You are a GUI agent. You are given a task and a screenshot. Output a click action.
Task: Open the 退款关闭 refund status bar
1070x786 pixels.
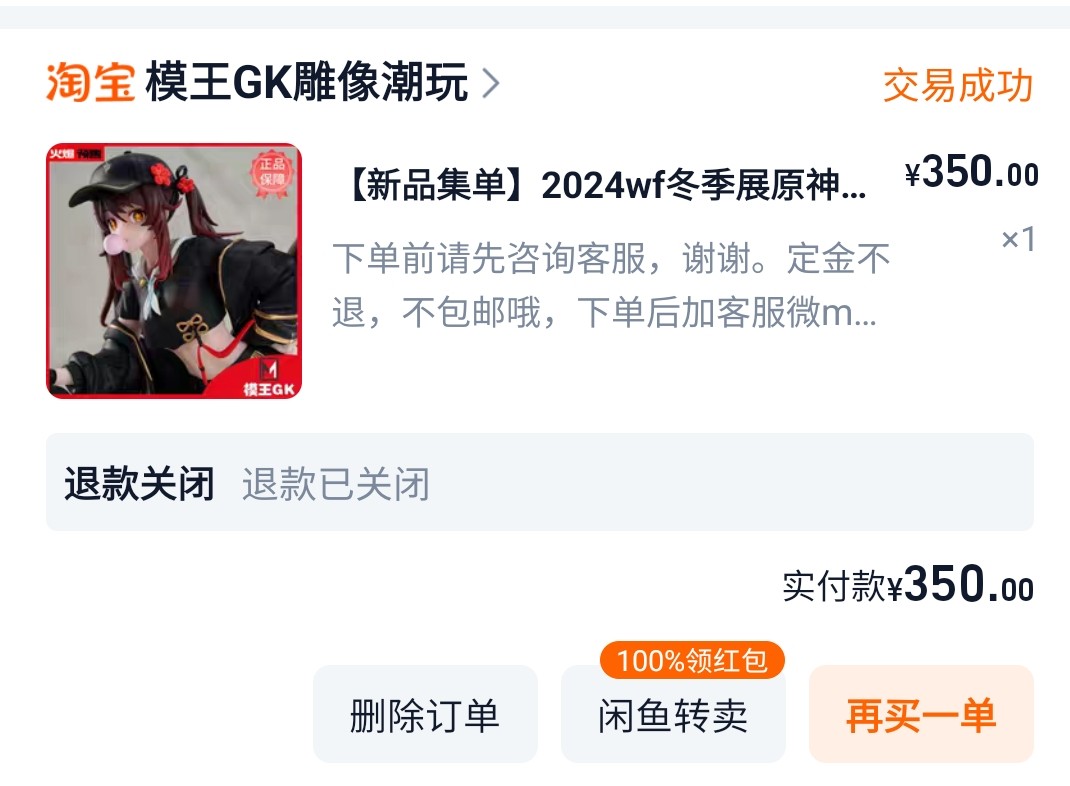[540, 482]
